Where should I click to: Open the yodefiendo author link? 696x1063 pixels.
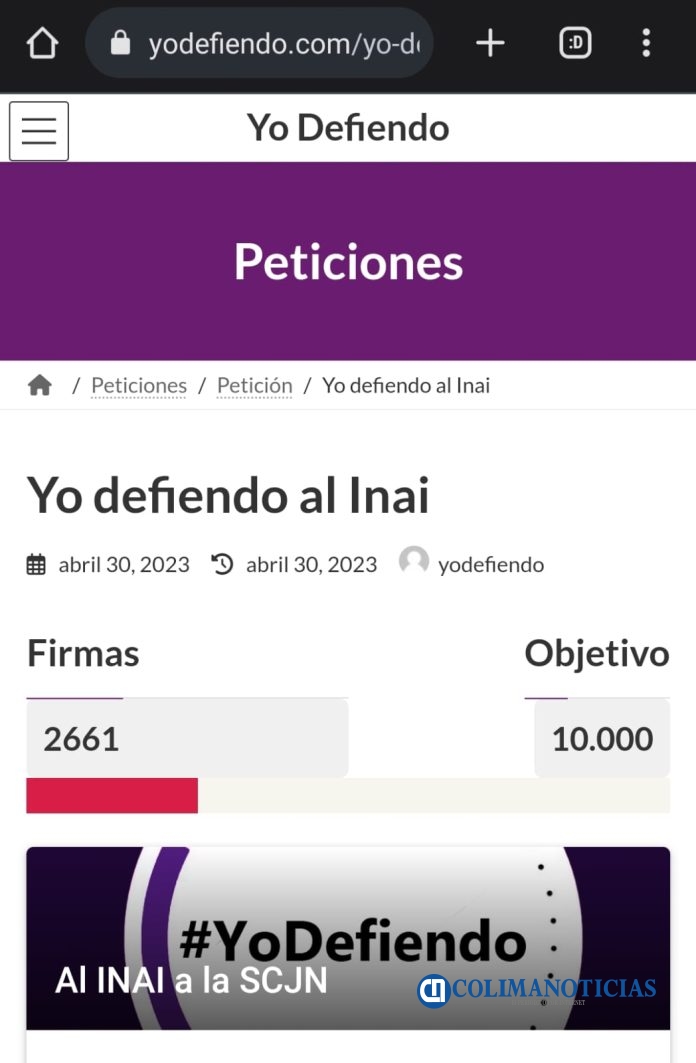tap(491, 565)
